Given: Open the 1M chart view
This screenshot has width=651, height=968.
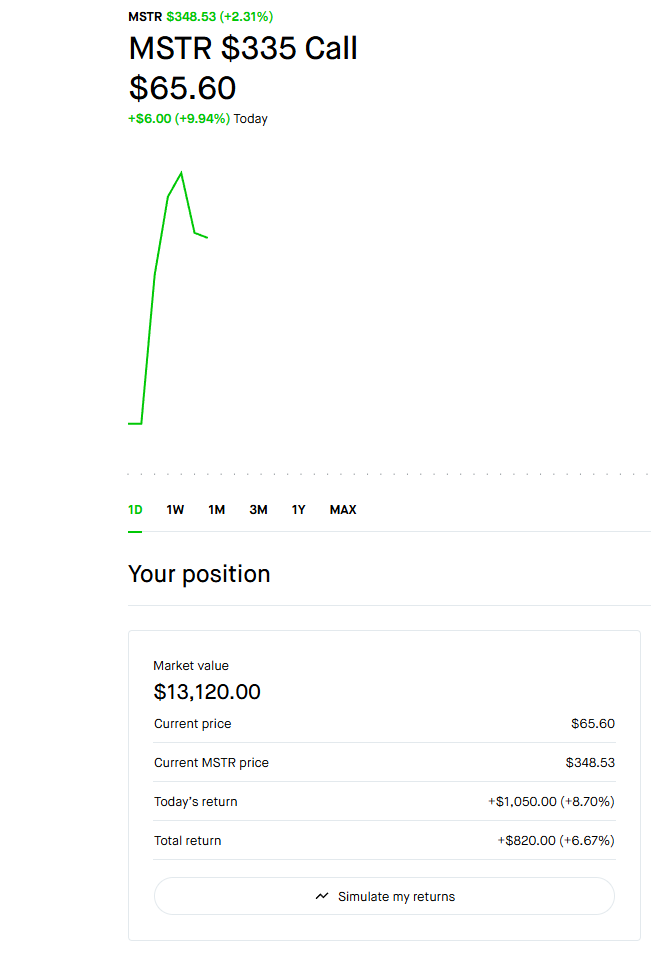Looking at the screenshot, I should [216, 509].
